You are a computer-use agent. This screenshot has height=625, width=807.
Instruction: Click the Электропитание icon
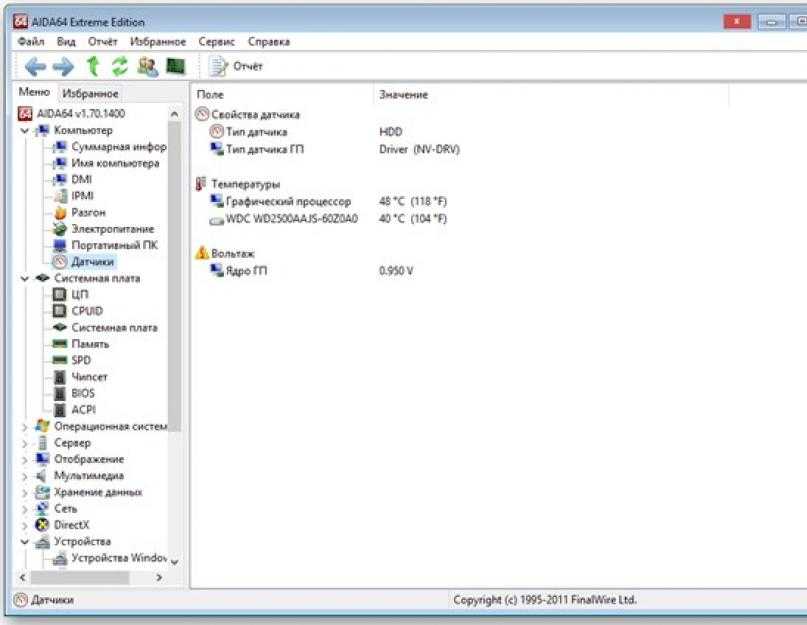(x=60, y=229)
